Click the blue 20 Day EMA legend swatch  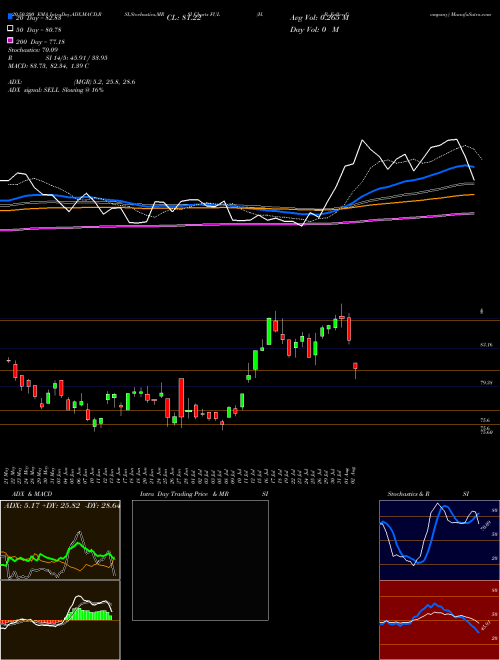[10, 17]
